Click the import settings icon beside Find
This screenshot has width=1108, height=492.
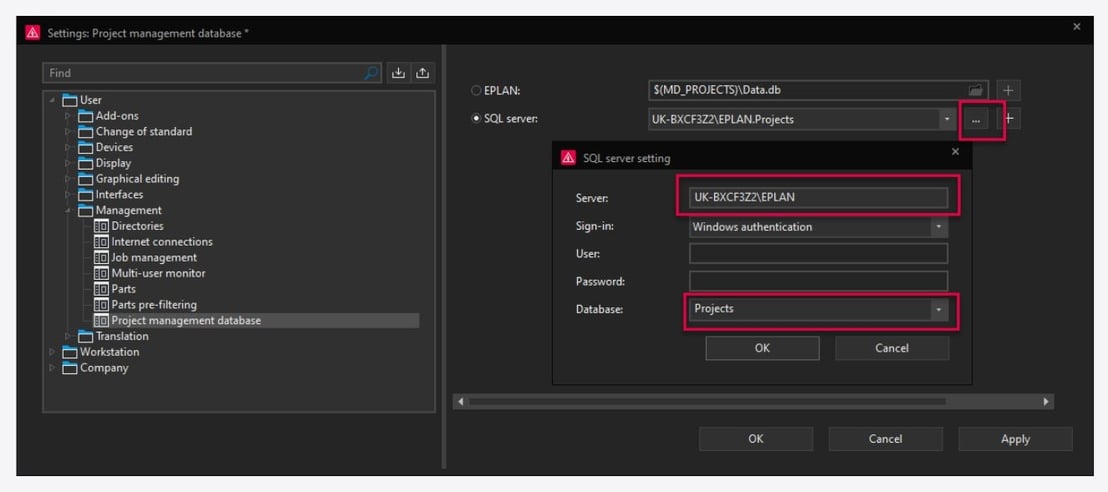[x=399, y=73]
